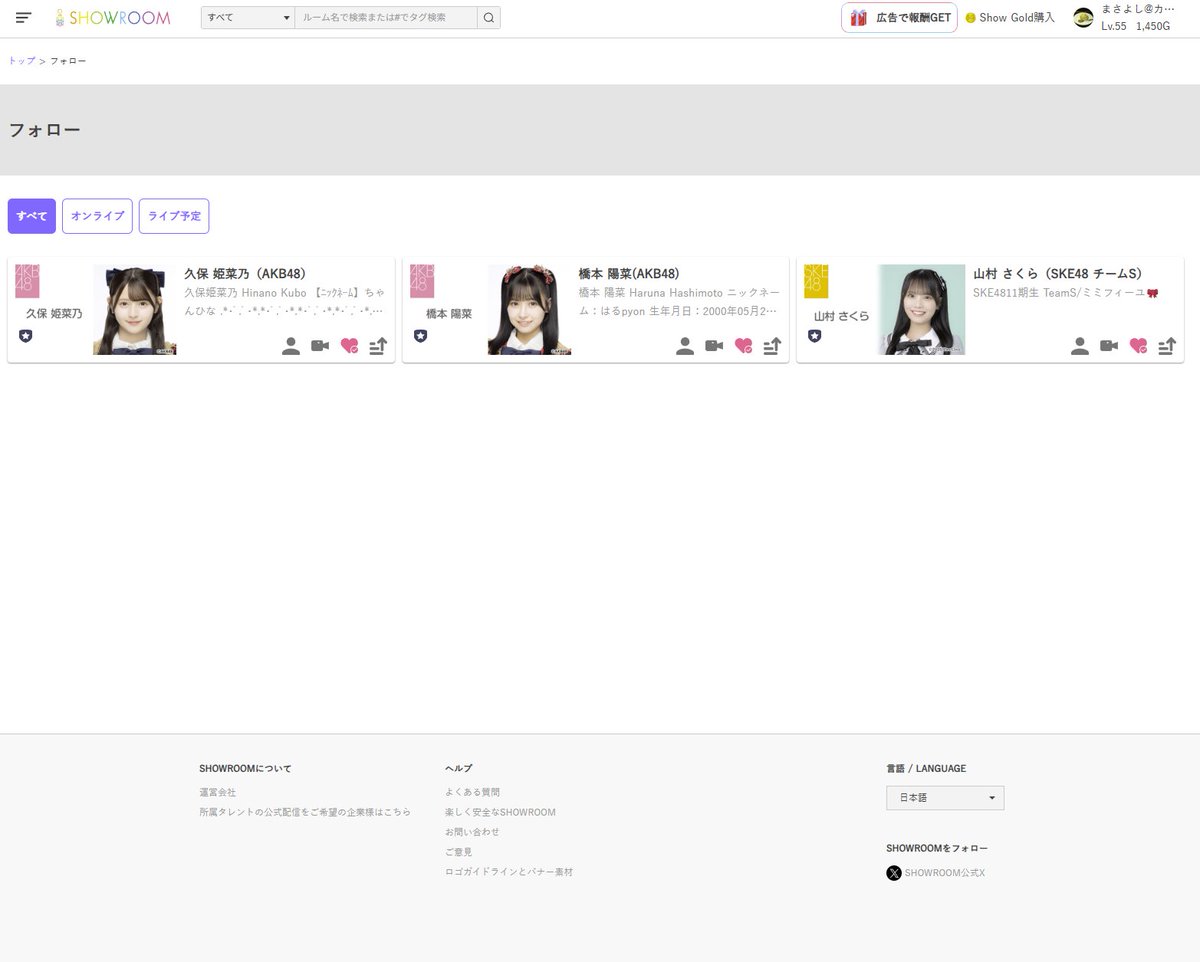
Task: Click AKB48 logo on 橋本 陽菜 card
Action: [x=422, y=281]
